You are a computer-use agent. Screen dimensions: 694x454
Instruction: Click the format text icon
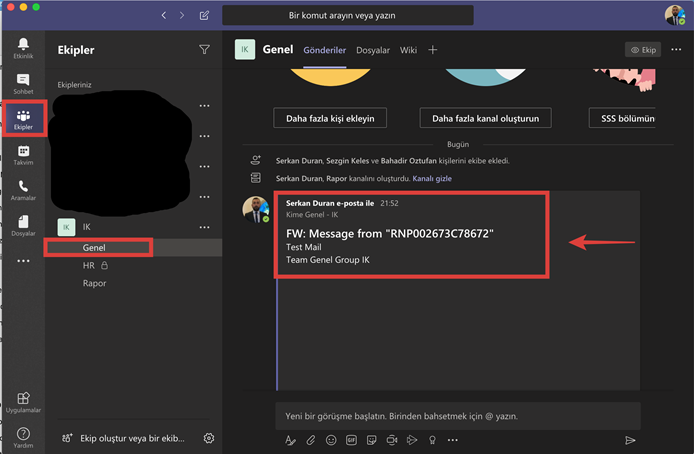[x=290, y=440]
